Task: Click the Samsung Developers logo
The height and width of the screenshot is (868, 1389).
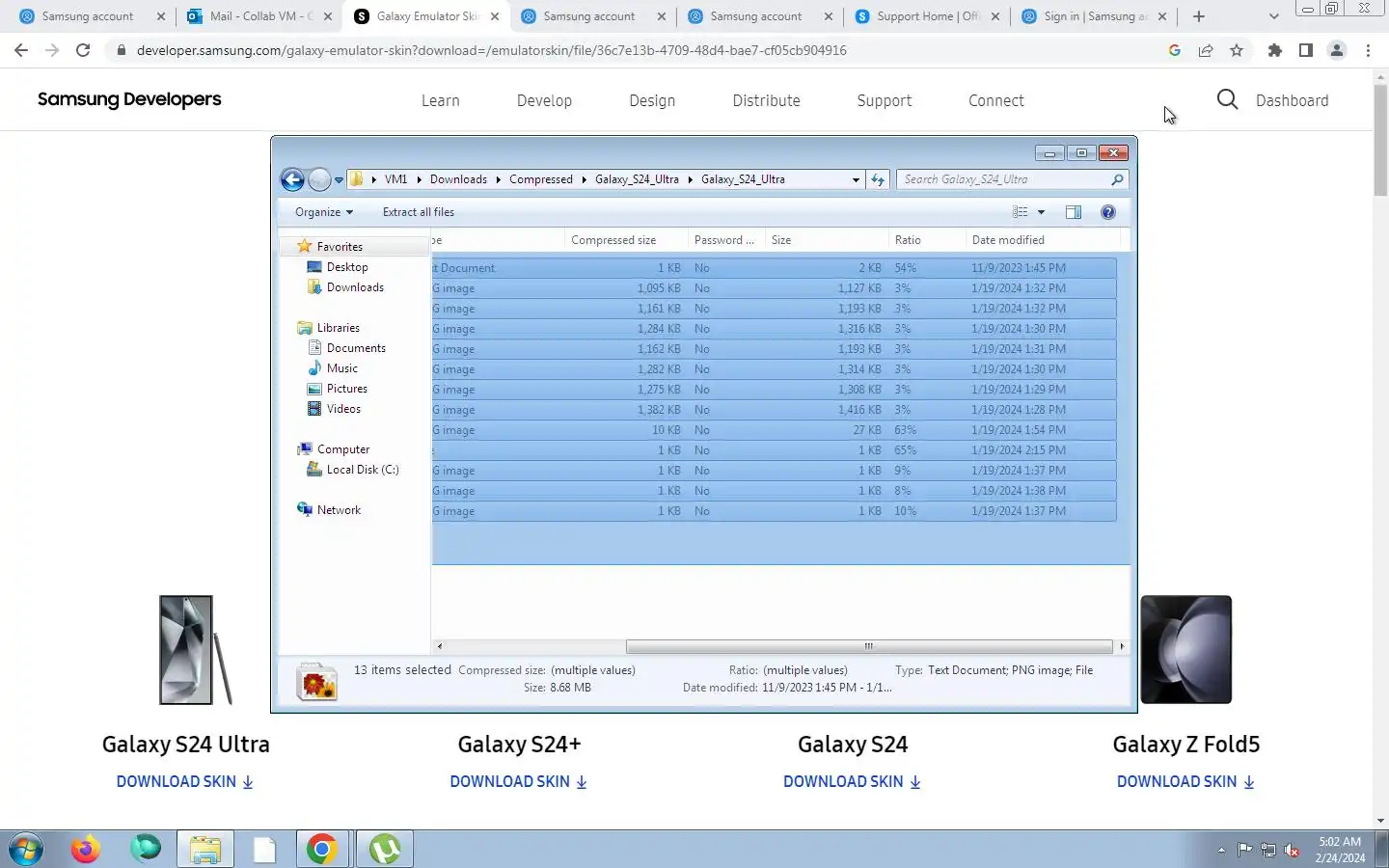Action: coord(129,99)
